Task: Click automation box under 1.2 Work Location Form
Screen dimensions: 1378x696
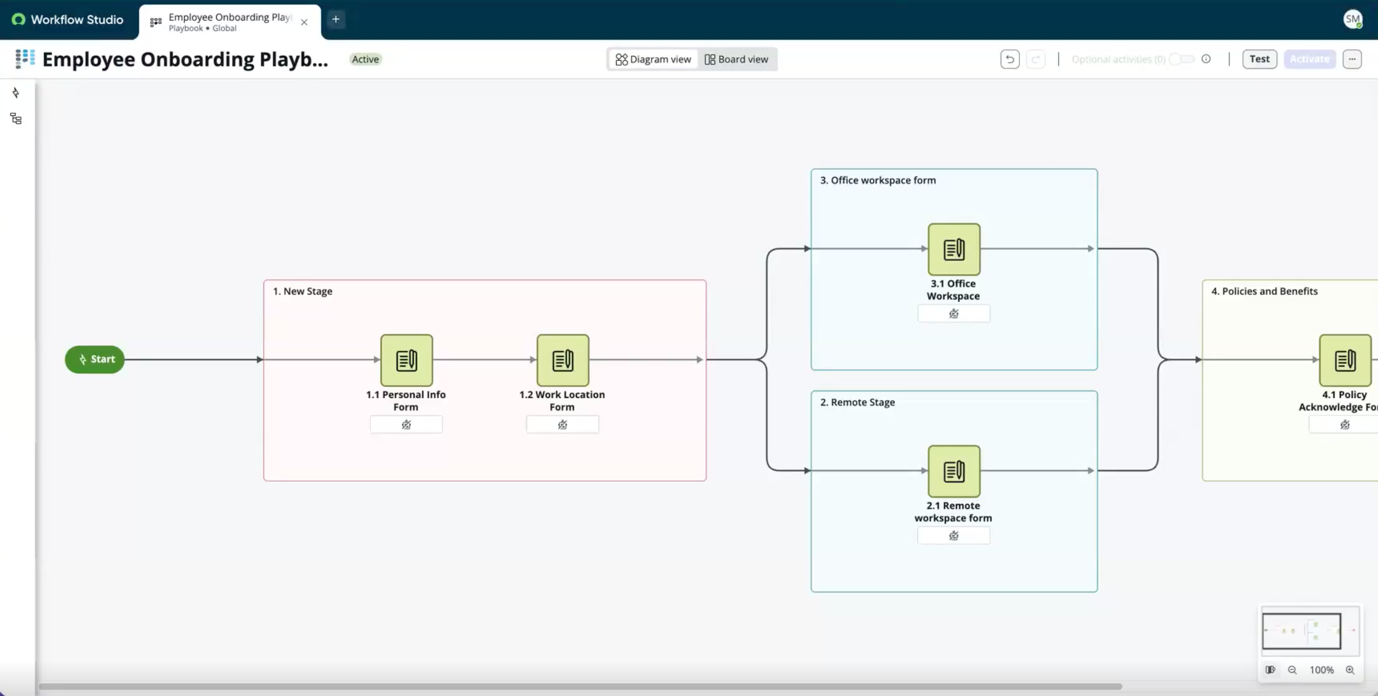Action: tap(562, 425)
